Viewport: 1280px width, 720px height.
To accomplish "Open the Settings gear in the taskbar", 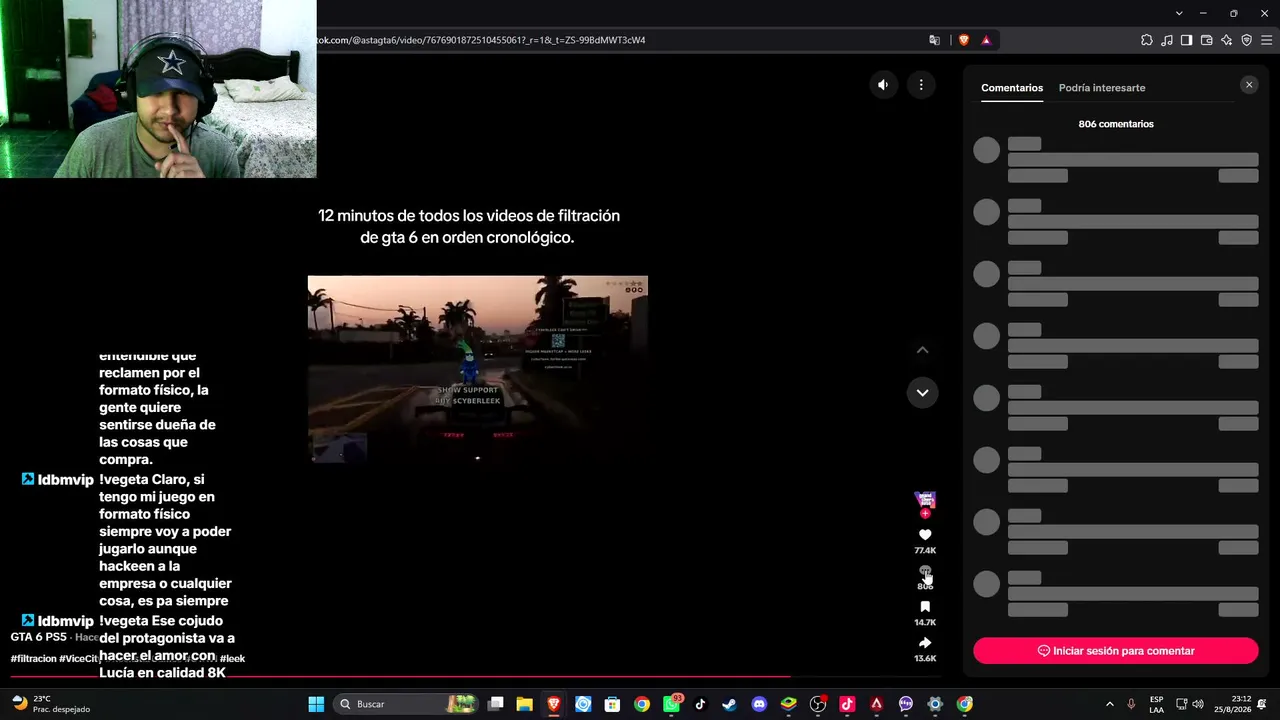I will pos(935,704).
